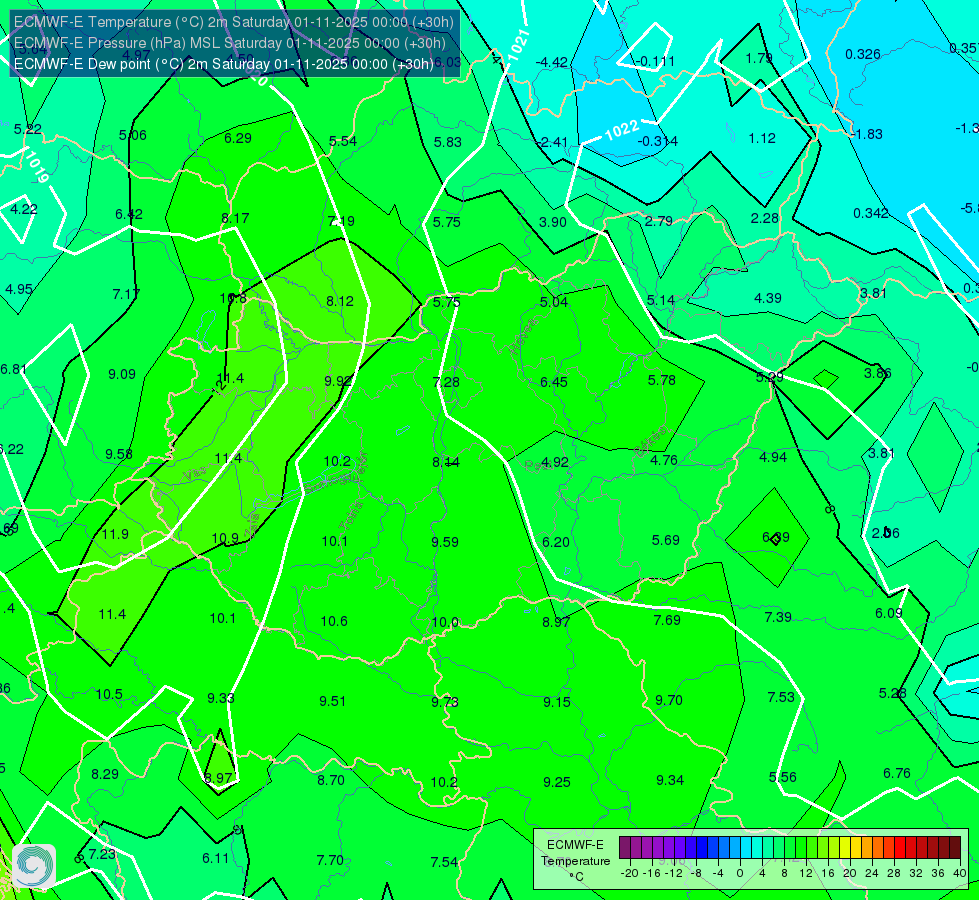Click the 6.29 temperature value
Viewport: 979px width, 900px height.
238,139
